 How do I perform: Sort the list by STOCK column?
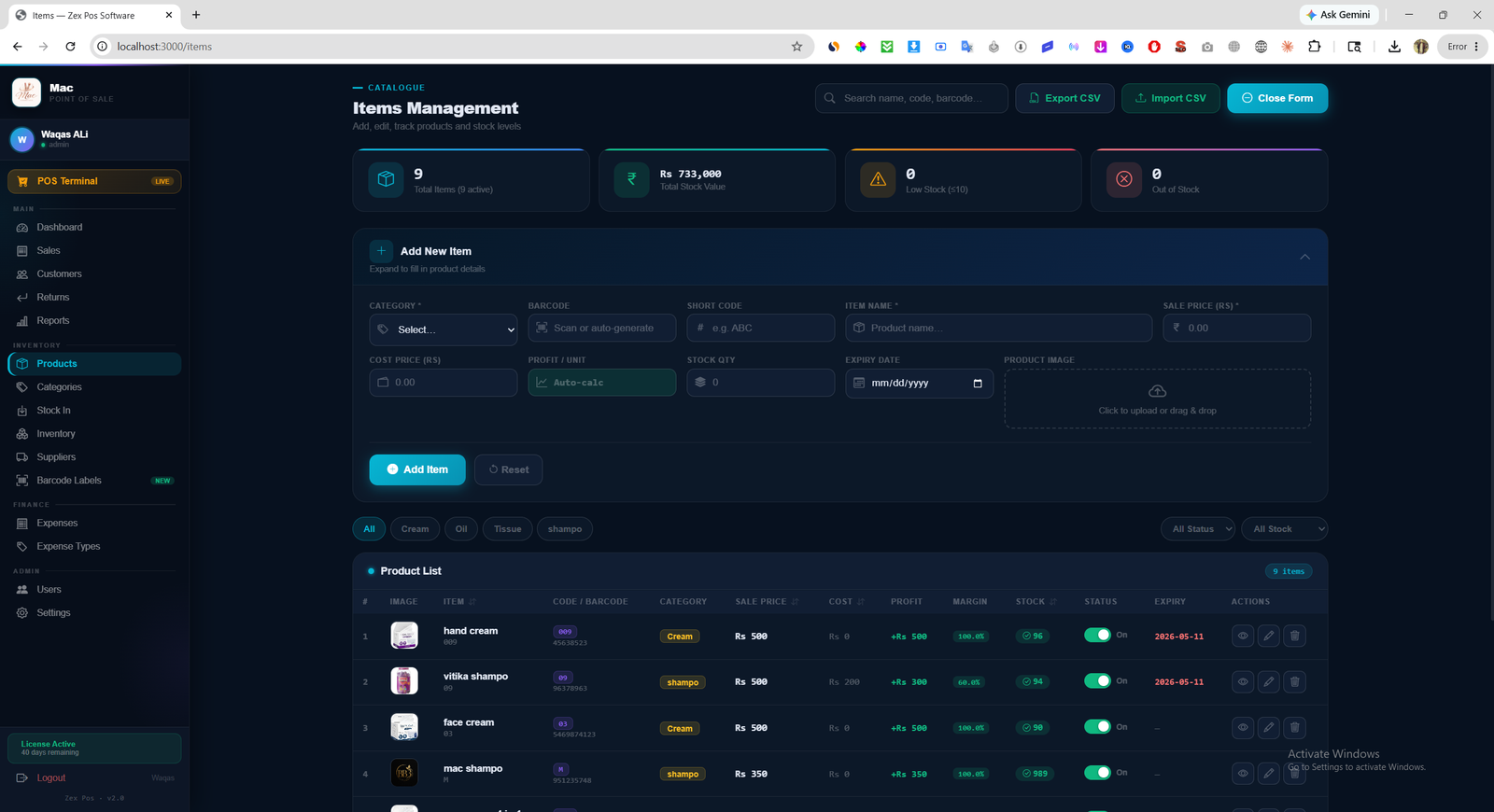pos(1036,602)
